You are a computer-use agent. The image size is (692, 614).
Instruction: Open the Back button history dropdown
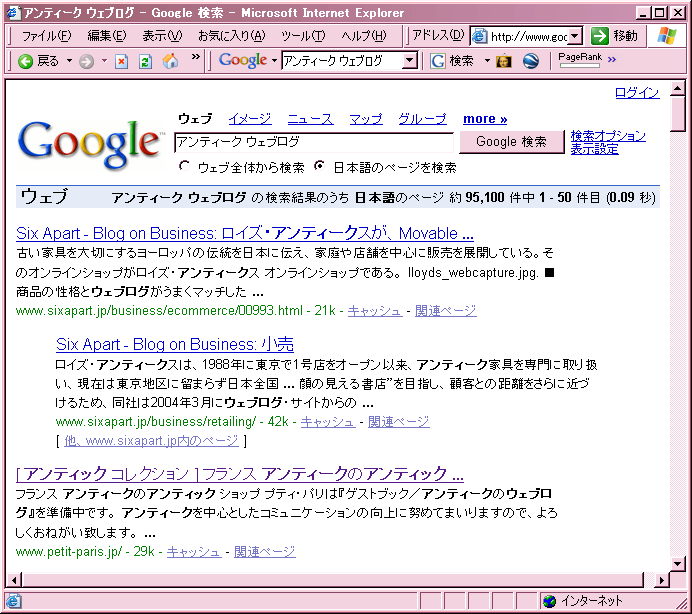click(x=69, y=60)
